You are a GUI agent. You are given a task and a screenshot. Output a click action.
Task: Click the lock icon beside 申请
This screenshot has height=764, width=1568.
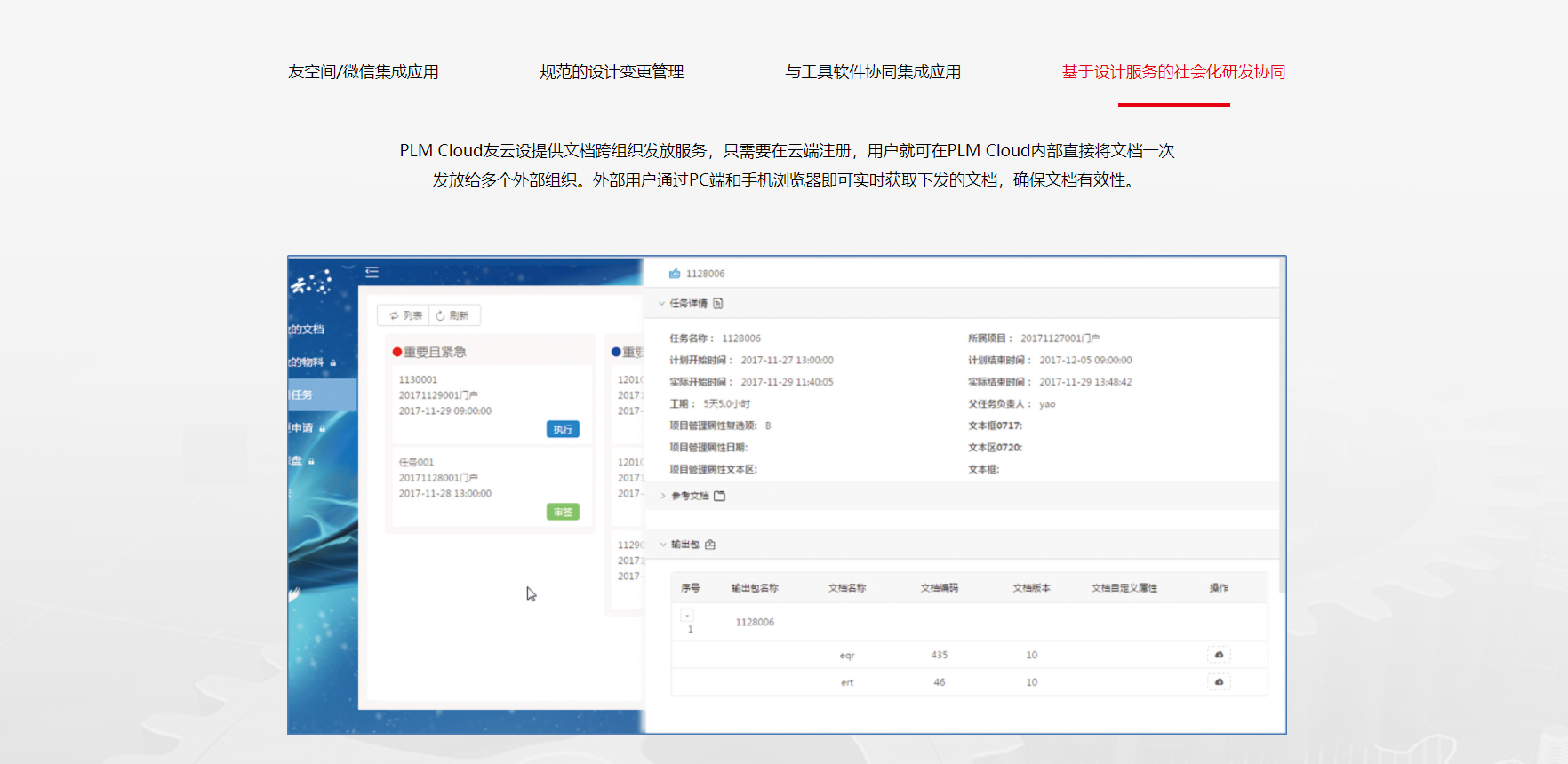click(322, 428)
